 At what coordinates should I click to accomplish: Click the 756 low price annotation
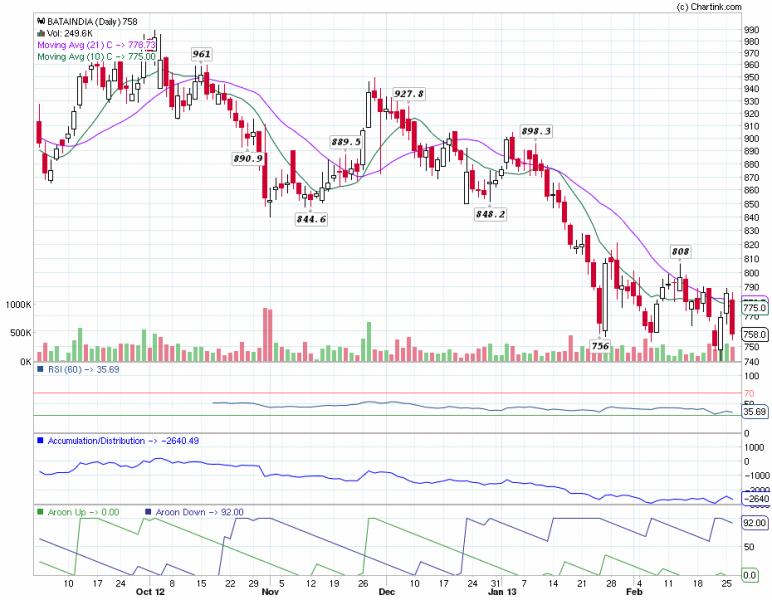coord(600,346)
